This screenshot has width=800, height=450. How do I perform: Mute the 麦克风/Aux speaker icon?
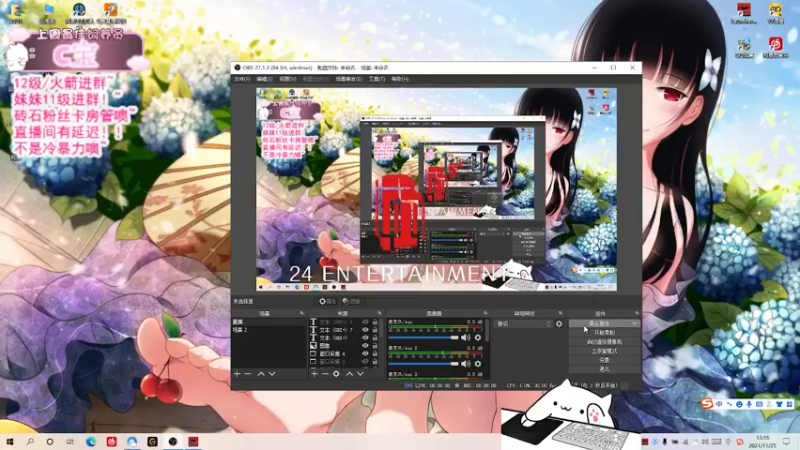466,337
